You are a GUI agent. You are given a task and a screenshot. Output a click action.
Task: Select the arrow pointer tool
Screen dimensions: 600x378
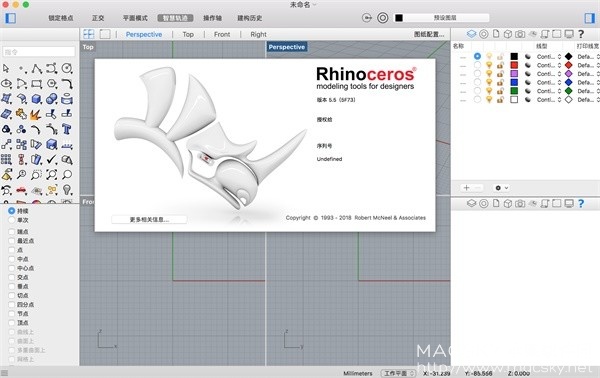[x=6, y=68]
